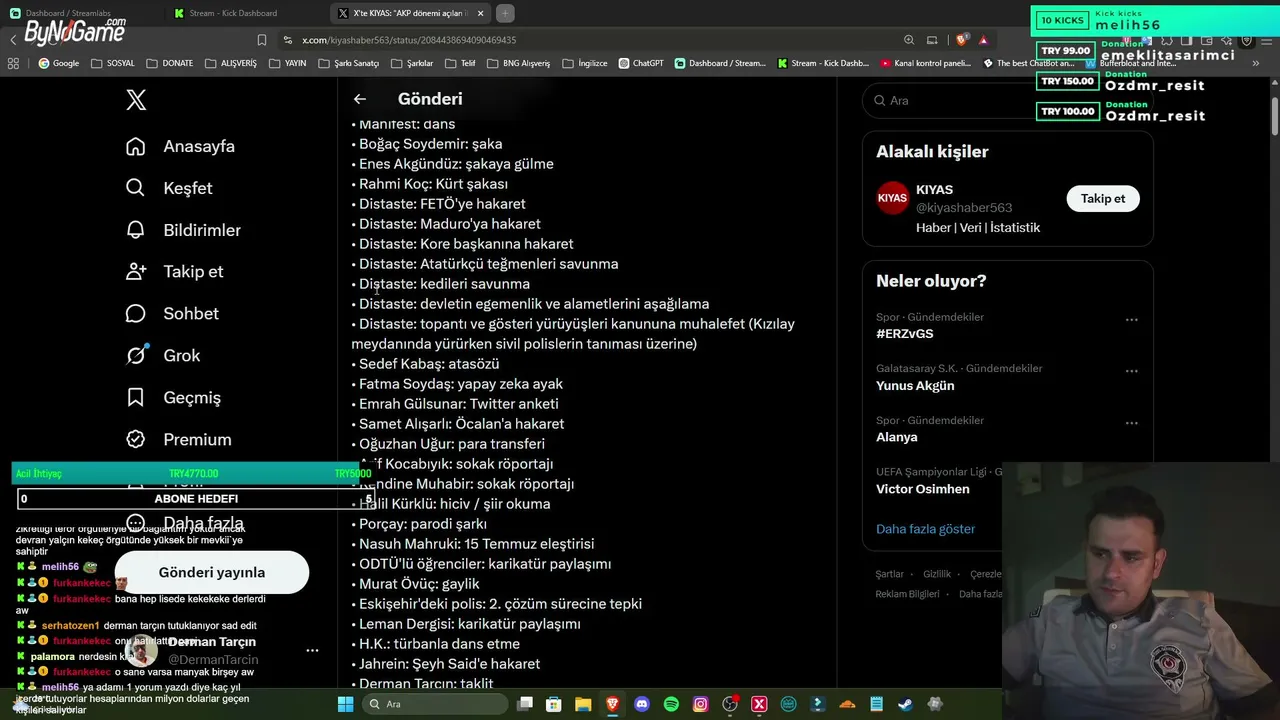This screenshot has height=720, width=1280.
Task: Open Task View in taskbar
Action: 525,704
